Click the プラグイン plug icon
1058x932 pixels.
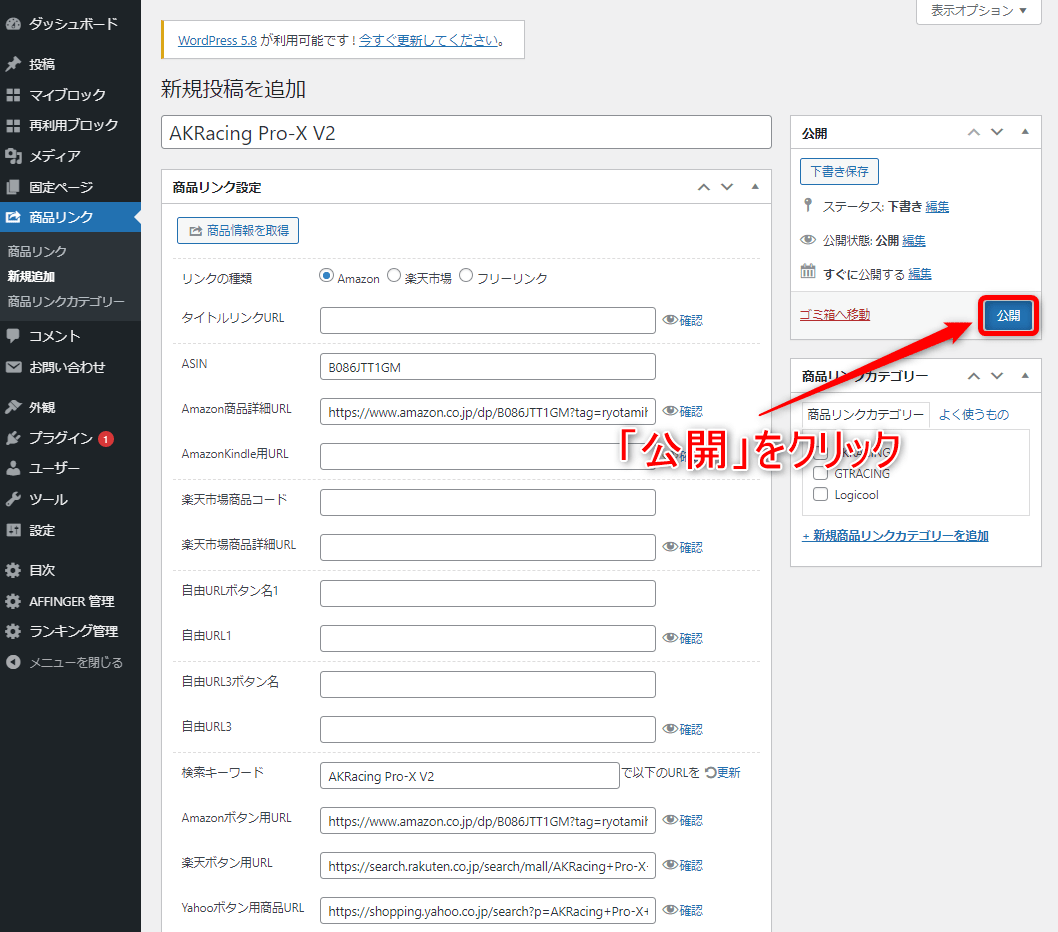click(13, 438)
